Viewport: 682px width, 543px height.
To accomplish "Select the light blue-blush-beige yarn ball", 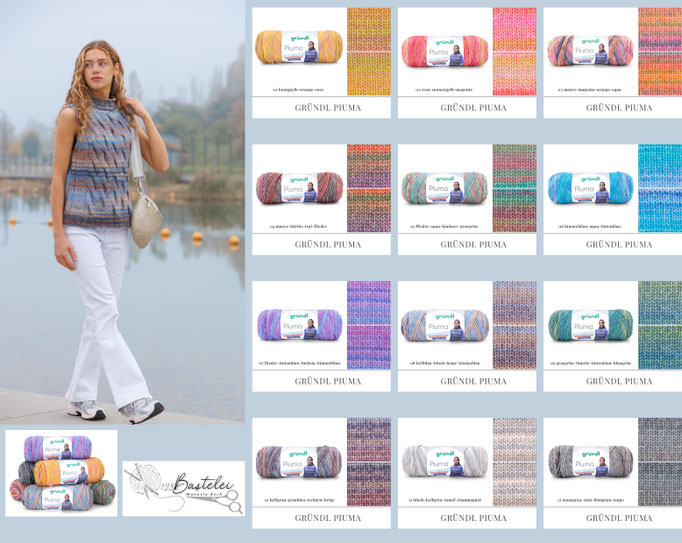I will pyautogui.click(x=445, y=325).
